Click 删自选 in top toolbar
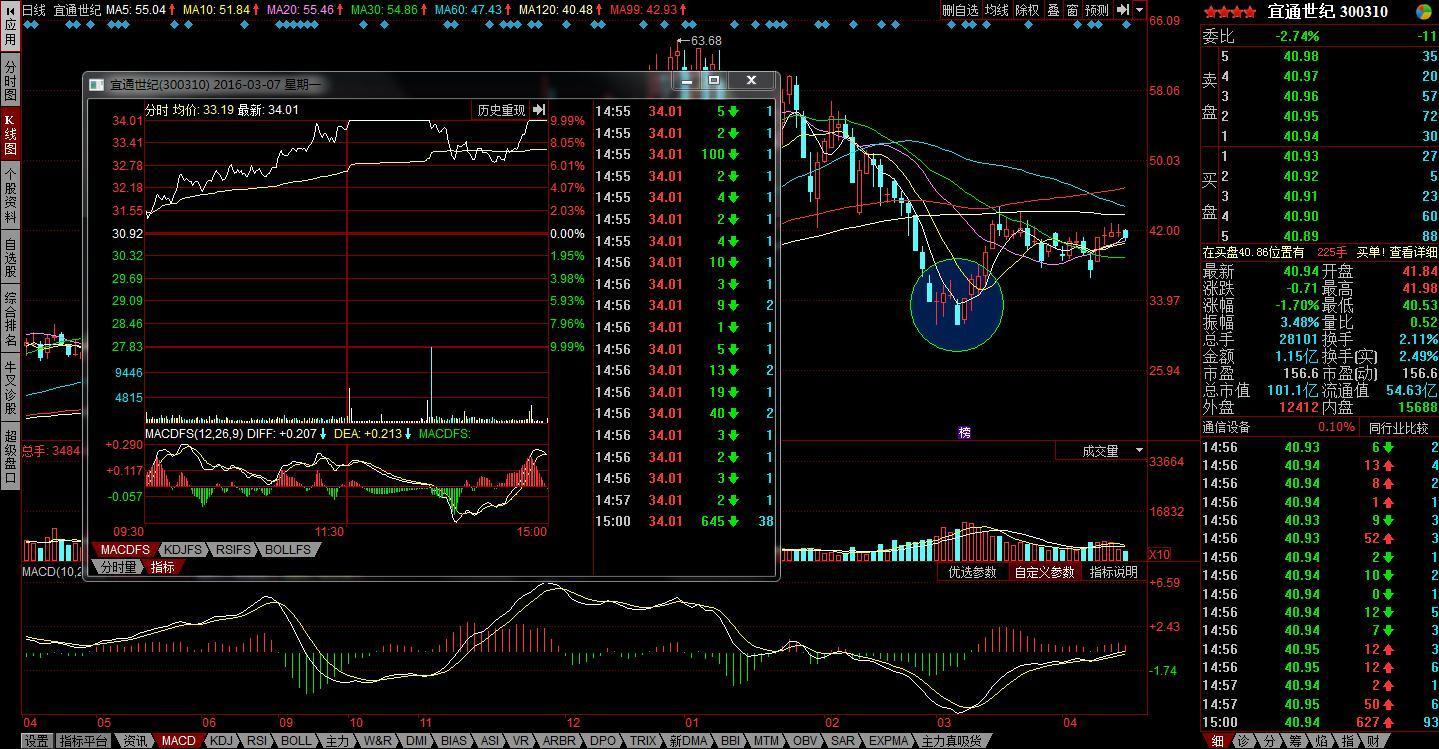 (x=960, y=10)
